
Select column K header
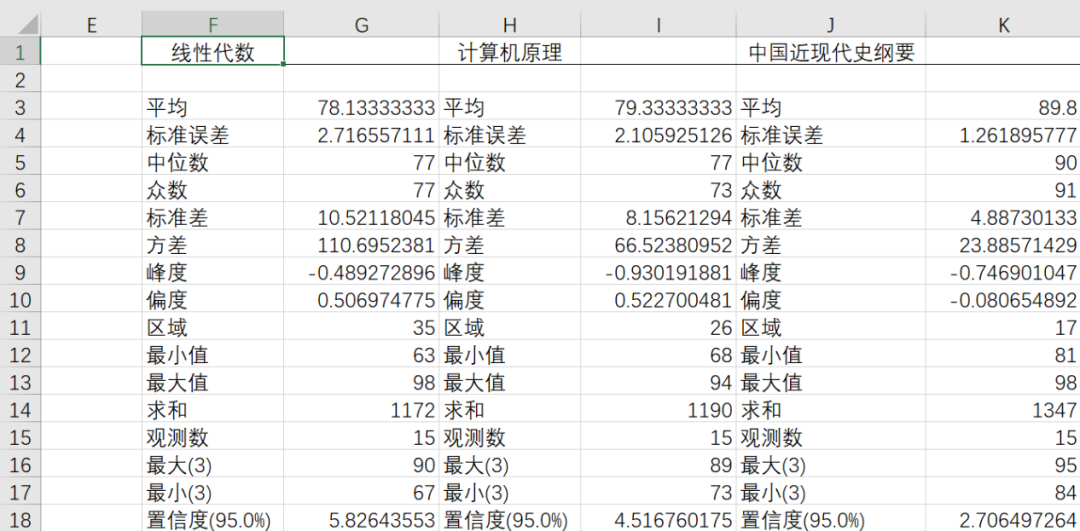[1003, 24]
